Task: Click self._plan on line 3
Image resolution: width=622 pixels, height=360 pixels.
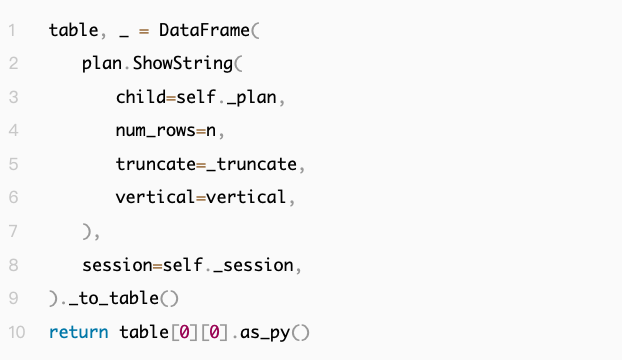Action: pos(226,98)
